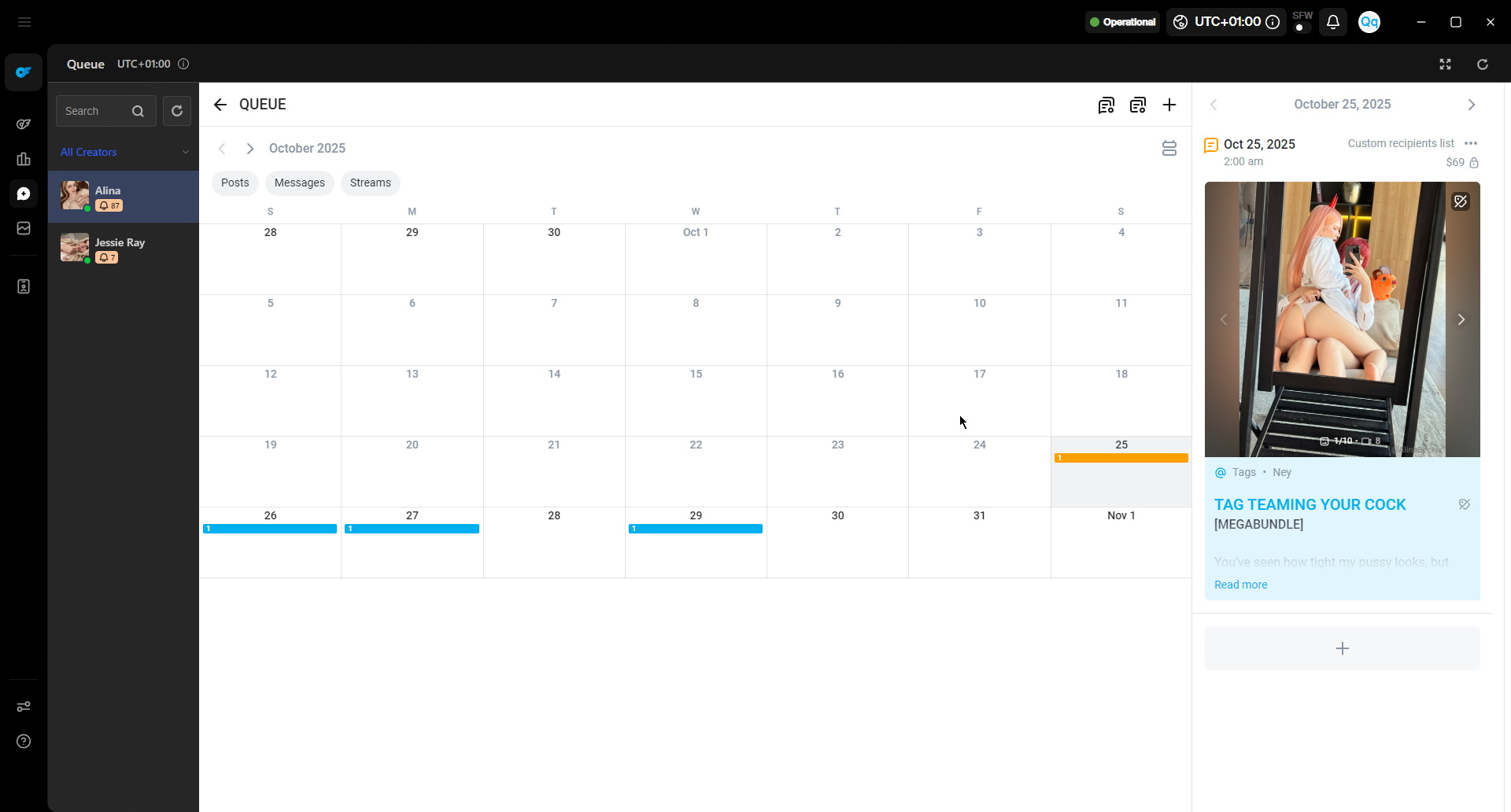This screenshot has width=1511, height=812.
Task: Select October 30 in calendar
Action: (837, 543)
